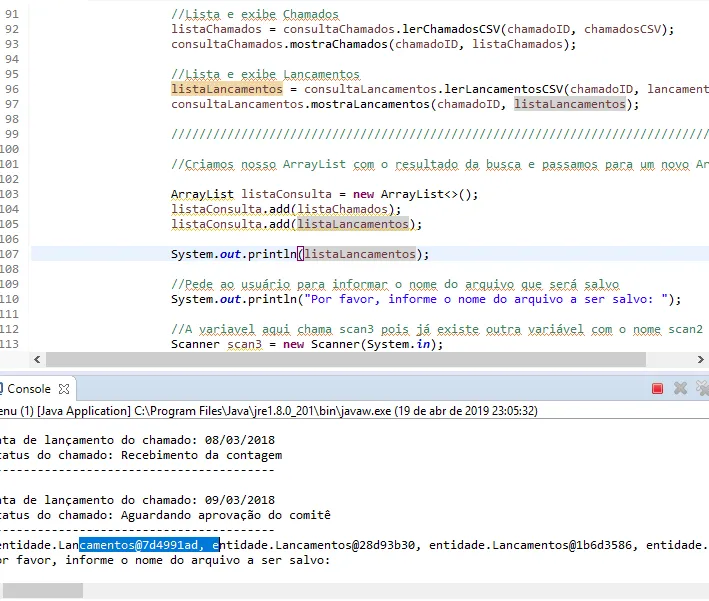Click 'scan3' variable on line 113
The image size is (709, 601).
pos(244,344)
